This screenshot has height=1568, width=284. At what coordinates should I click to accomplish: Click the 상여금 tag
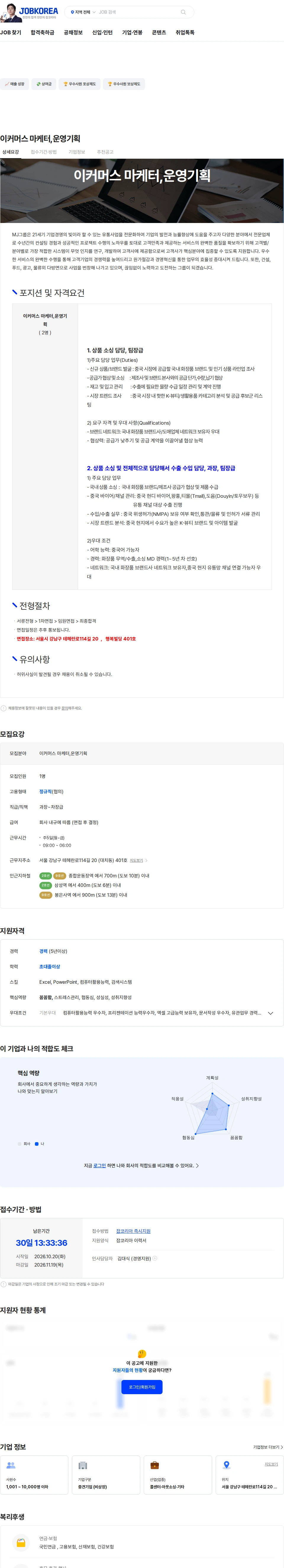[44, 84]
